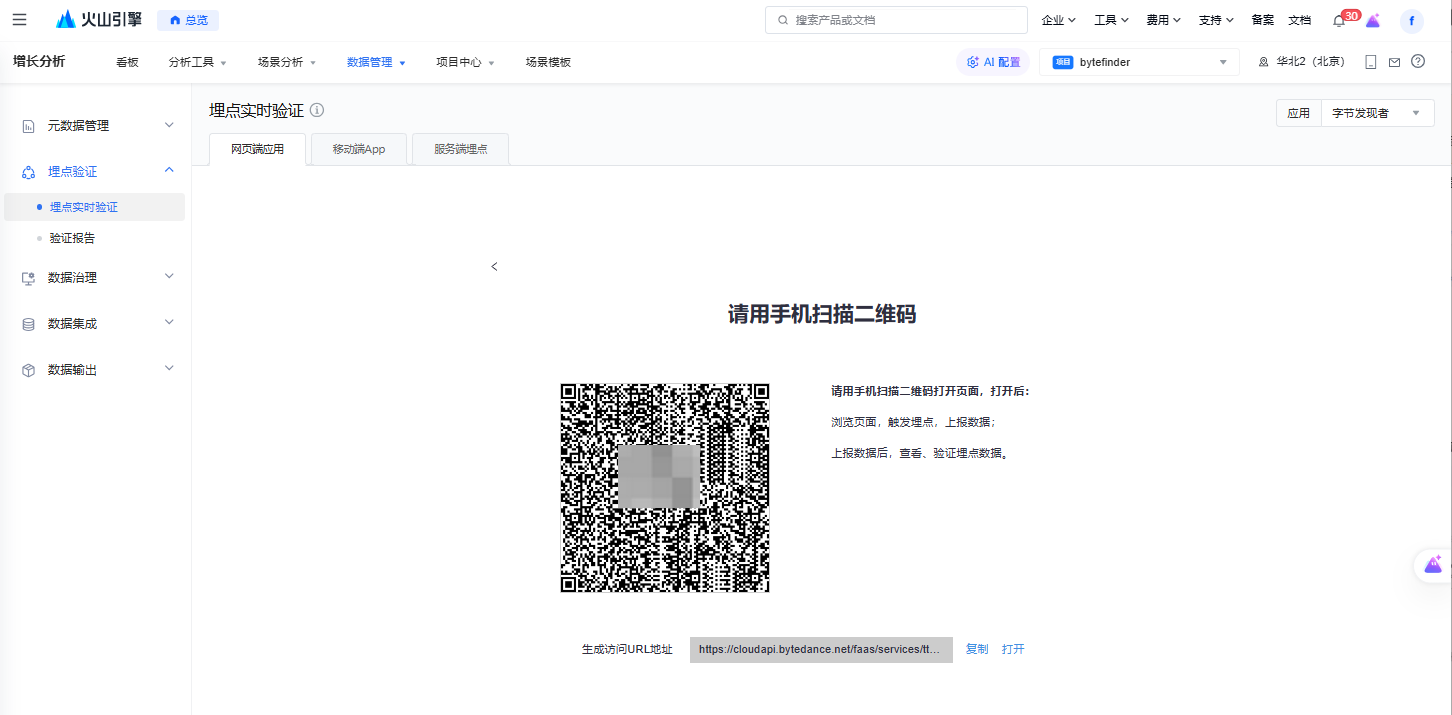Expand the 元数据管理 sidebar section
Screen dimensions: 1452x715
point(96,125)
